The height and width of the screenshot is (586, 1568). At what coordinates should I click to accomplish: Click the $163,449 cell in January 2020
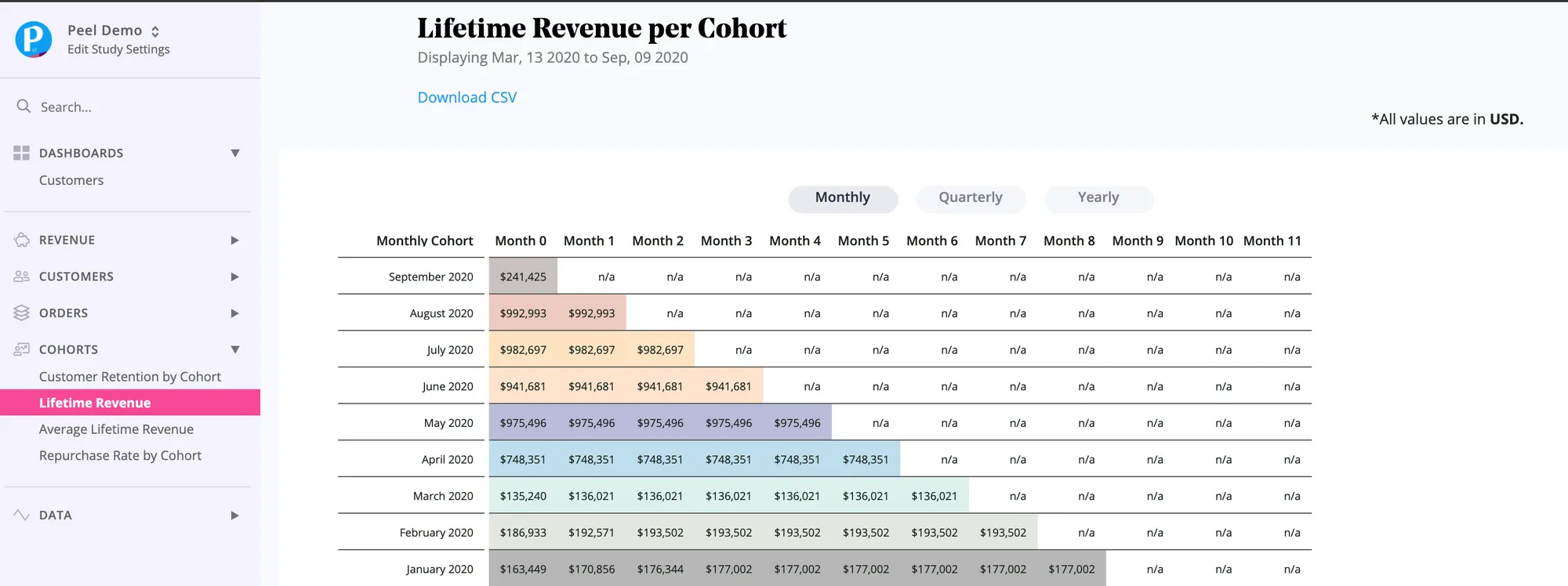click(523, 570)
